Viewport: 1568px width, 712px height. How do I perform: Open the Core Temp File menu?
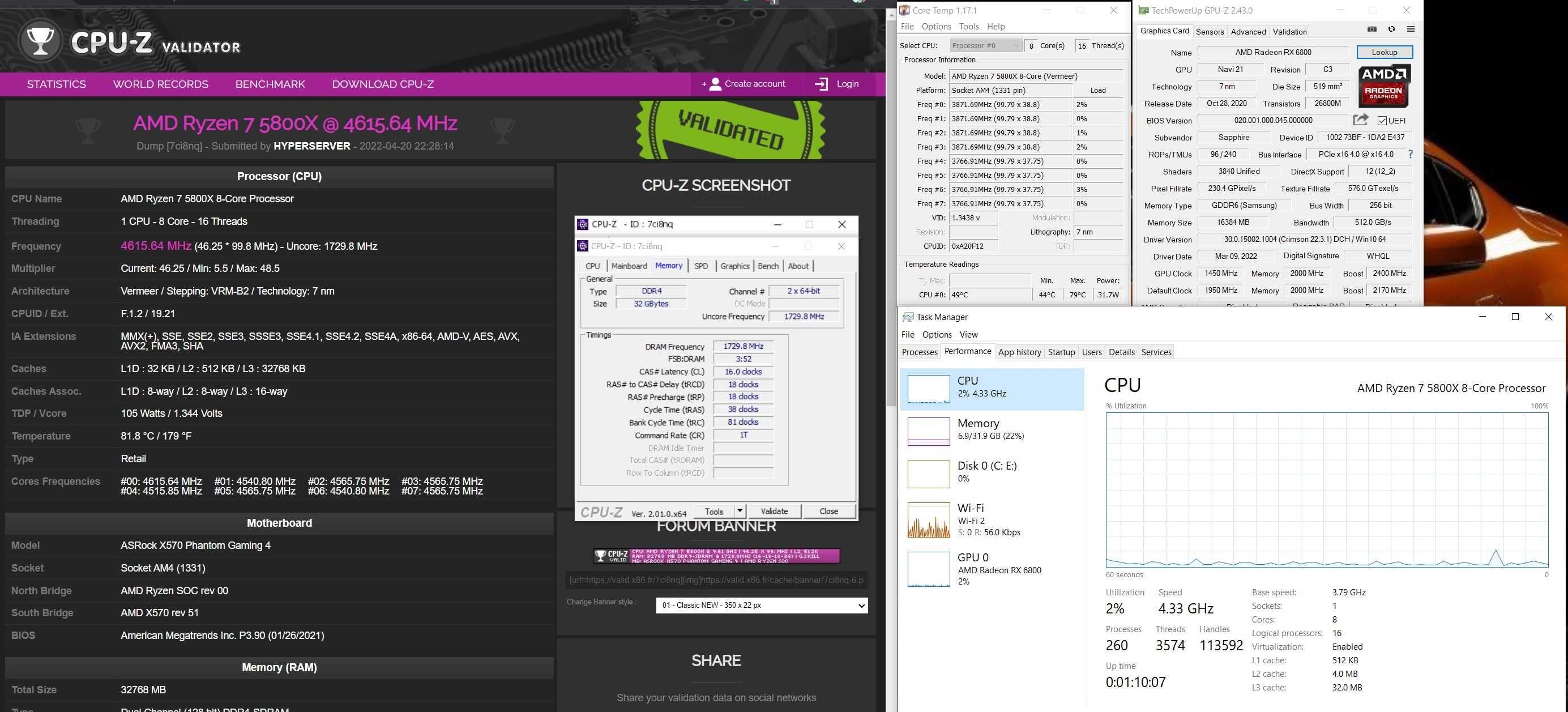pyautogui.click(x=907, y=26)
